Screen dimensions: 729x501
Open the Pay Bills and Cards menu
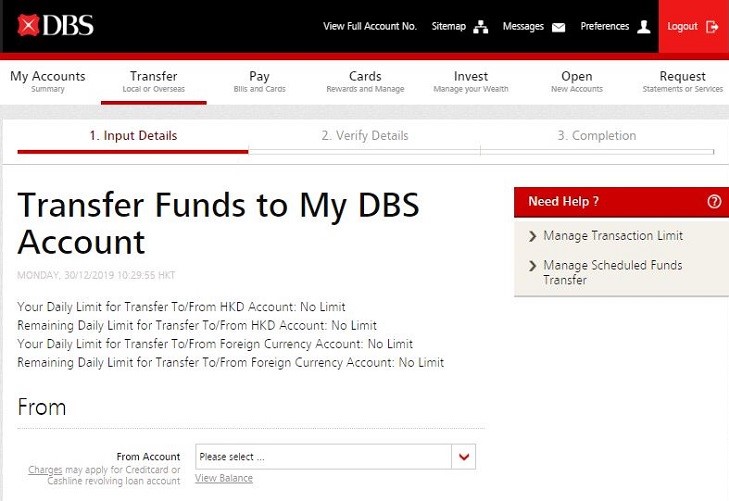(259, 81)
